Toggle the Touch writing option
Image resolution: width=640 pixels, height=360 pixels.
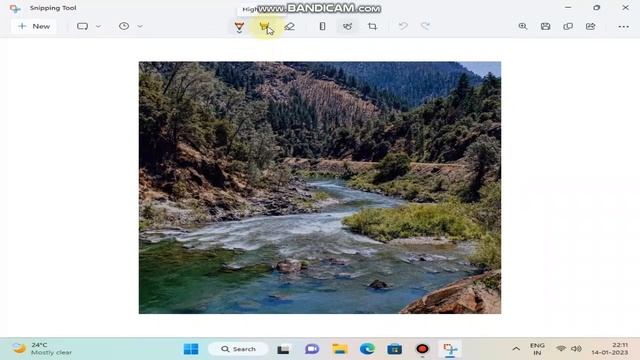pos(347,27)
